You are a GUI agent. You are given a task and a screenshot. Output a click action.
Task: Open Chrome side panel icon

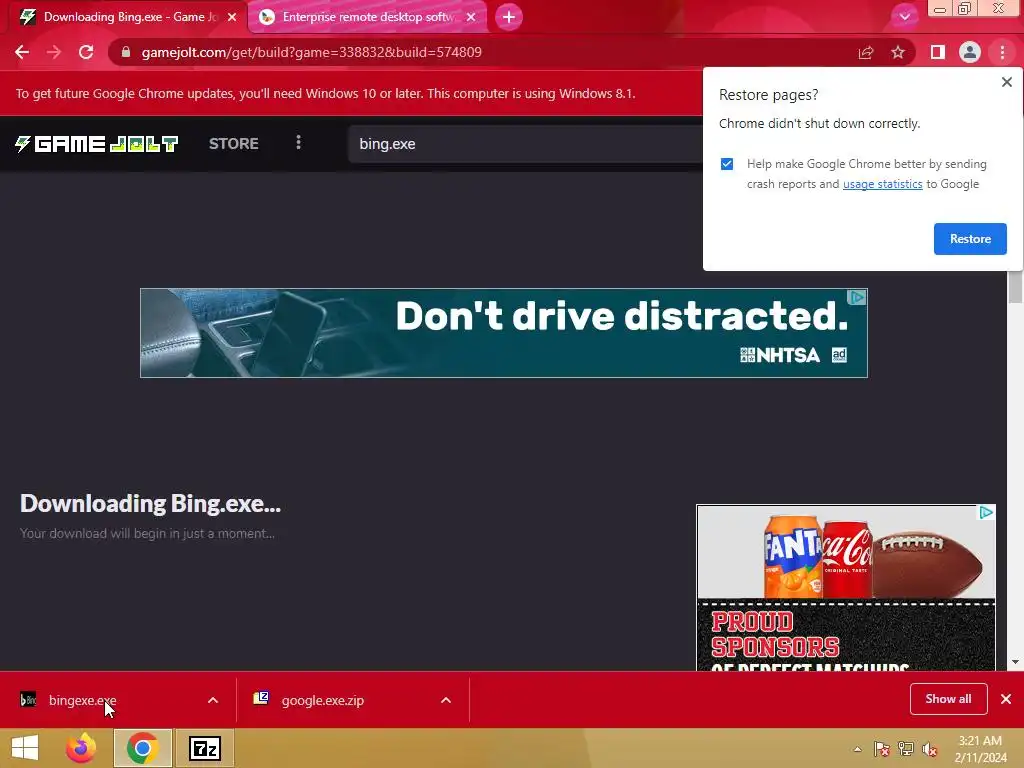[938, 52]
